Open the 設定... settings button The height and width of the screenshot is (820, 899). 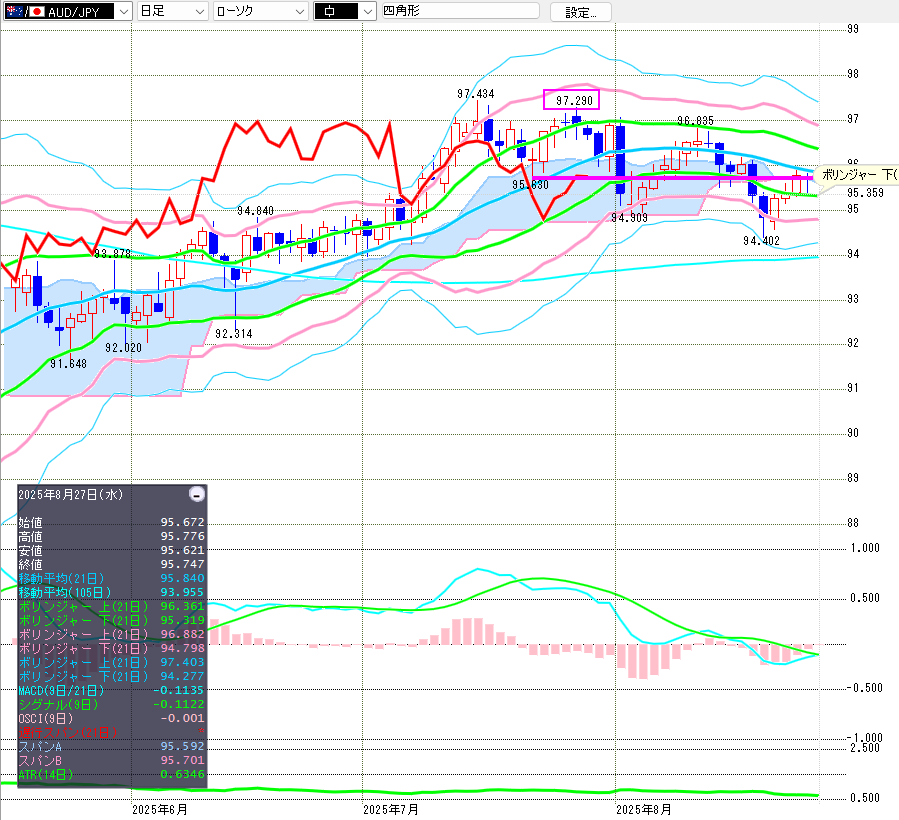point(580,12)
